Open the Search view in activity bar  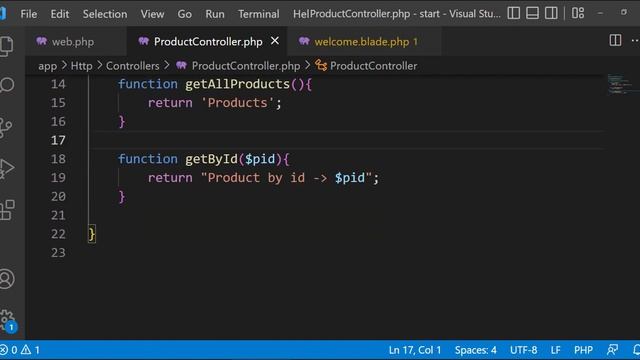[x=6, y=85]
